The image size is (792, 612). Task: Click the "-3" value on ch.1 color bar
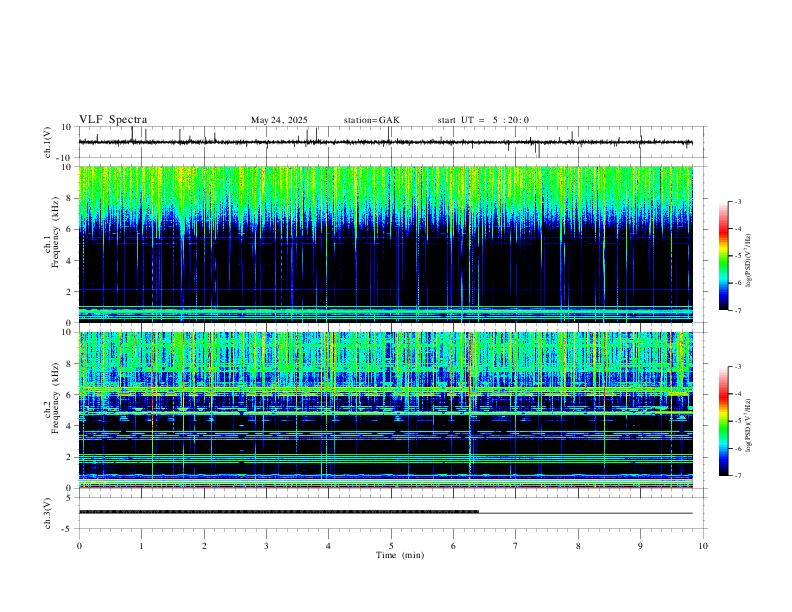tap(737, 201)
